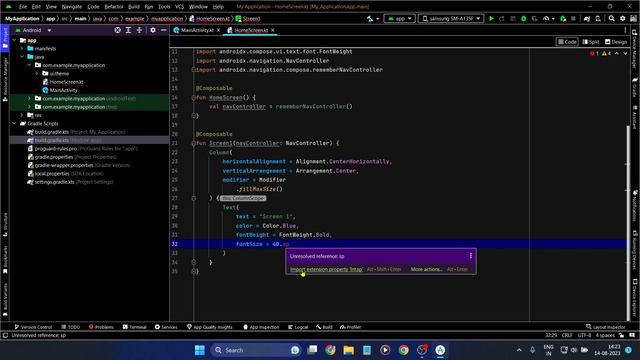
Task: Click More actions link in tooltip
Action: coord(426,269)
